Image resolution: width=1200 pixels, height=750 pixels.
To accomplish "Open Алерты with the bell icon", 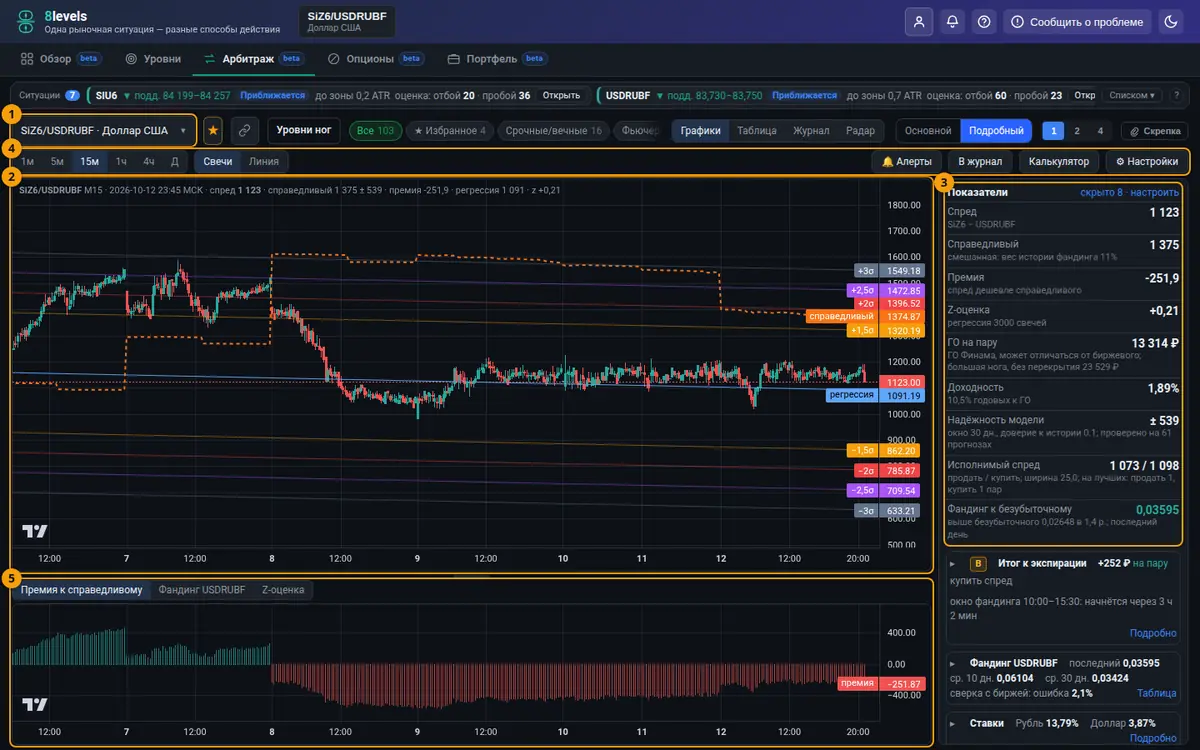I will pyautogui.click(x=907, y=161).
